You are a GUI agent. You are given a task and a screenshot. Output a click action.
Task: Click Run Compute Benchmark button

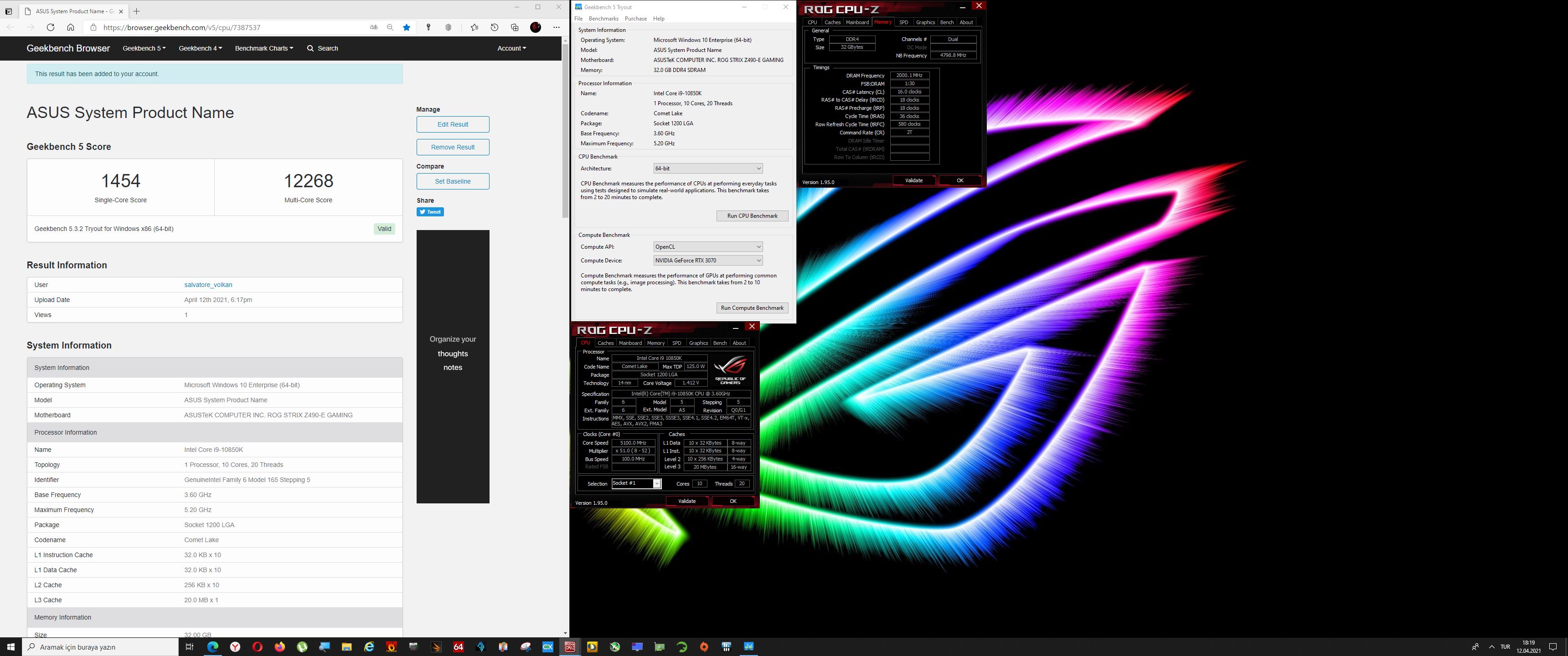click(x=753, y=308)
